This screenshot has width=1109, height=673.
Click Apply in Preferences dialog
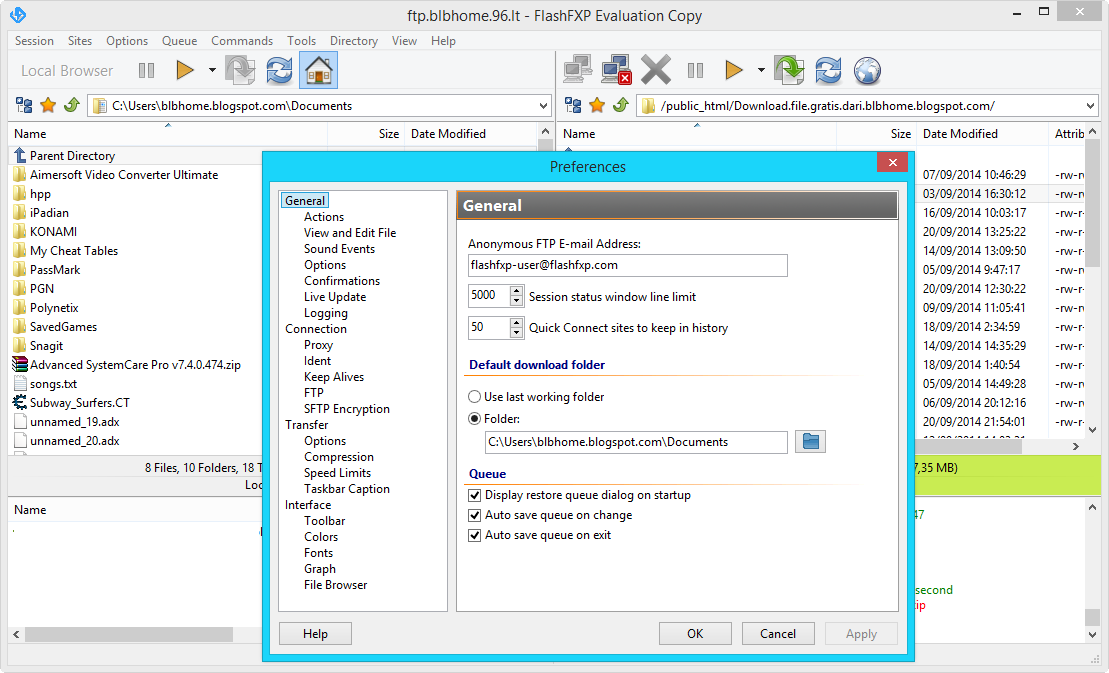[x=861, y=633]
